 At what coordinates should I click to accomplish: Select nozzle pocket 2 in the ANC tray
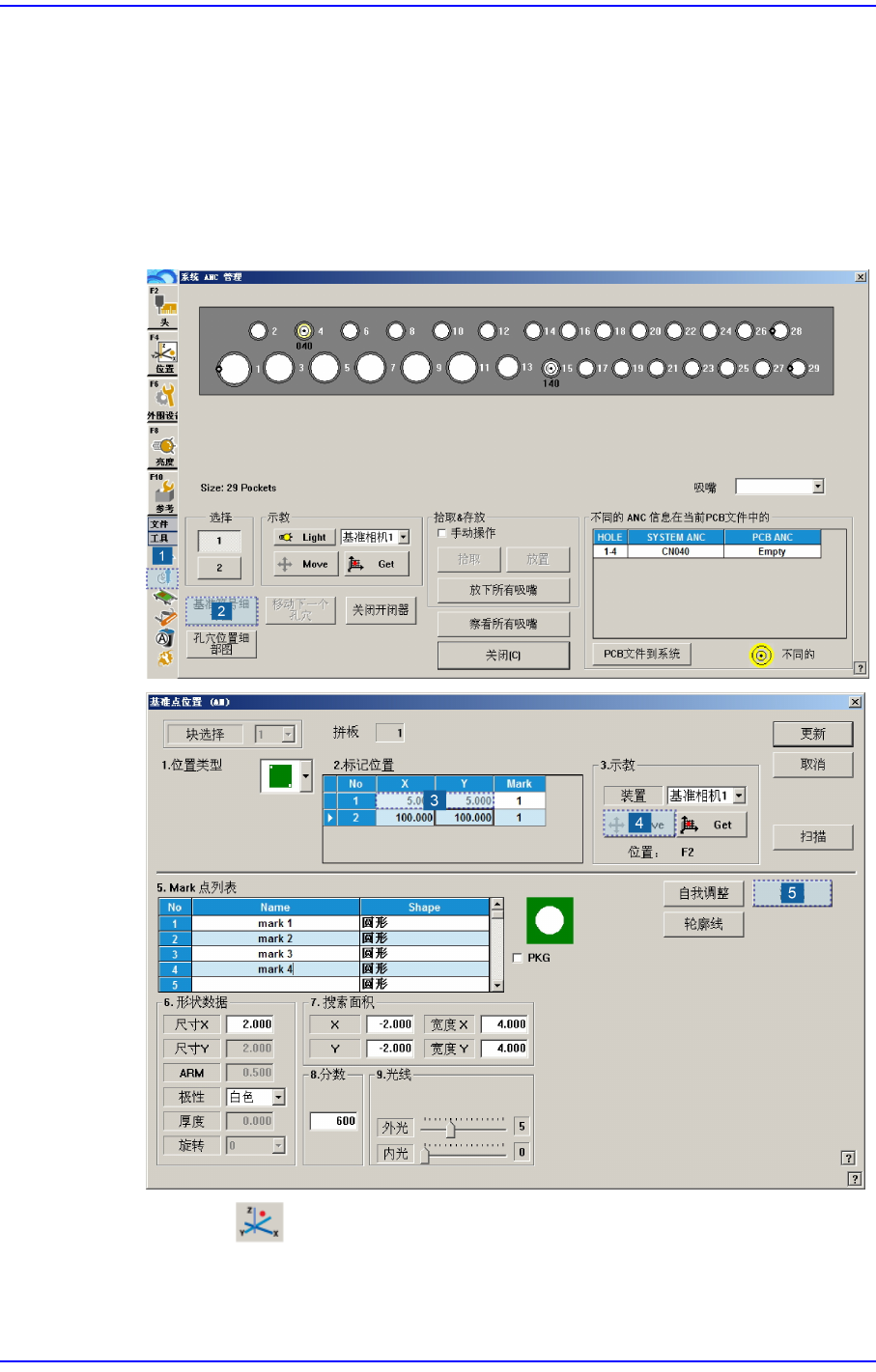[258, 331]
